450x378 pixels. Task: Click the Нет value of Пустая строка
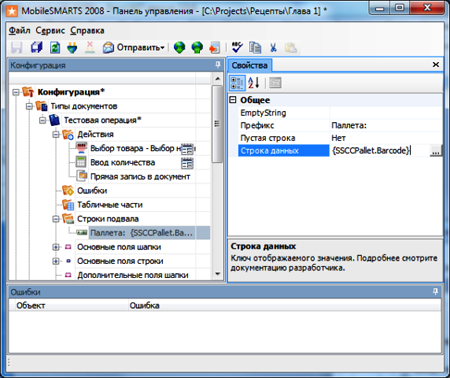386,138
